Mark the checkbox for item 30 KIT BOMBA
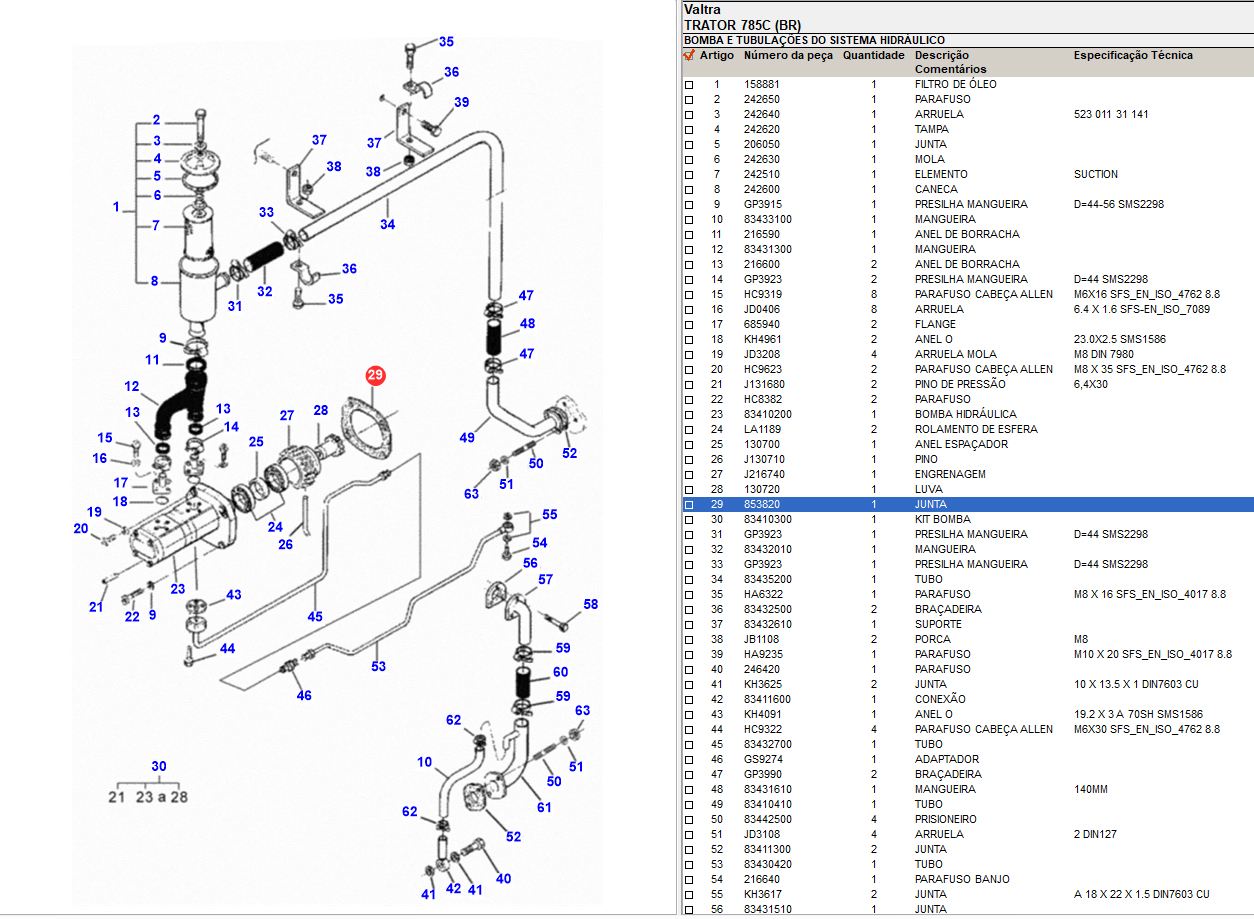Viewport: 1254px width, 919px height. click(688, 520)
